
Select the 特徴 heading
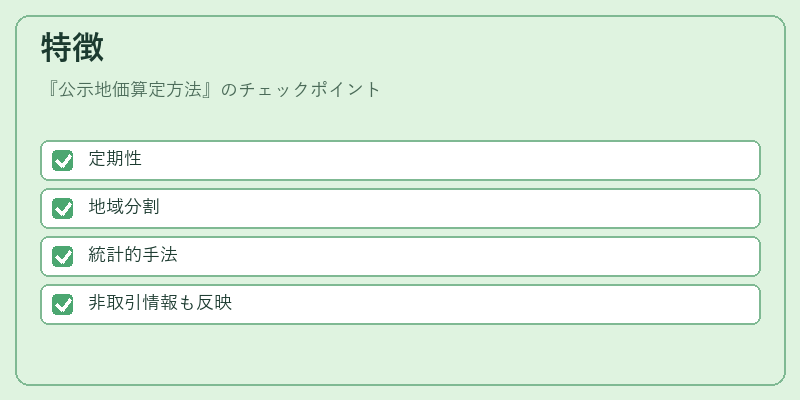72,47
